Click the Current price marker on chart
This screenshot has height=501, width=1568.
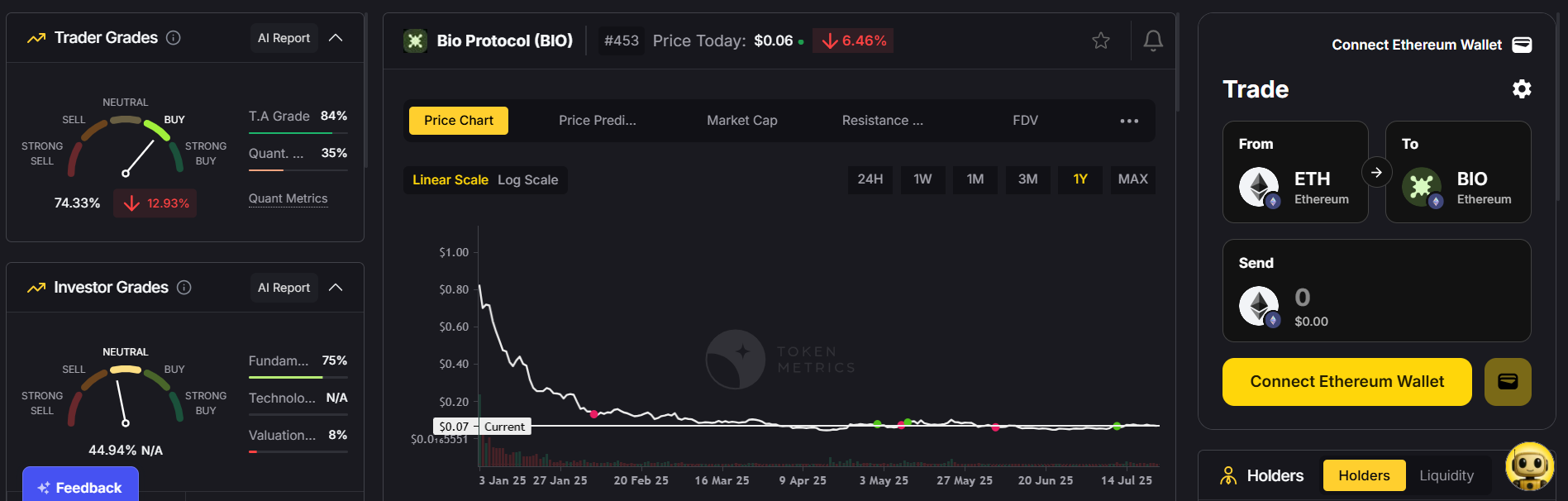[504, 427]
